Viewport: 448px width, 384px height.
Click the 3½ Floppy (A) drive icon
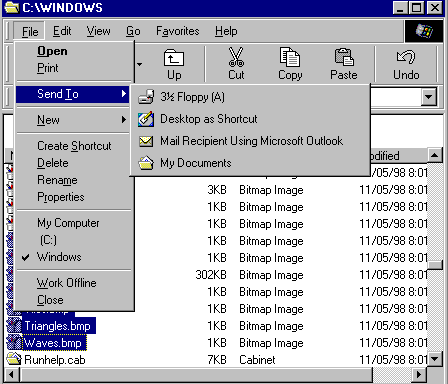pyautogui.click(x=146, y=97)
